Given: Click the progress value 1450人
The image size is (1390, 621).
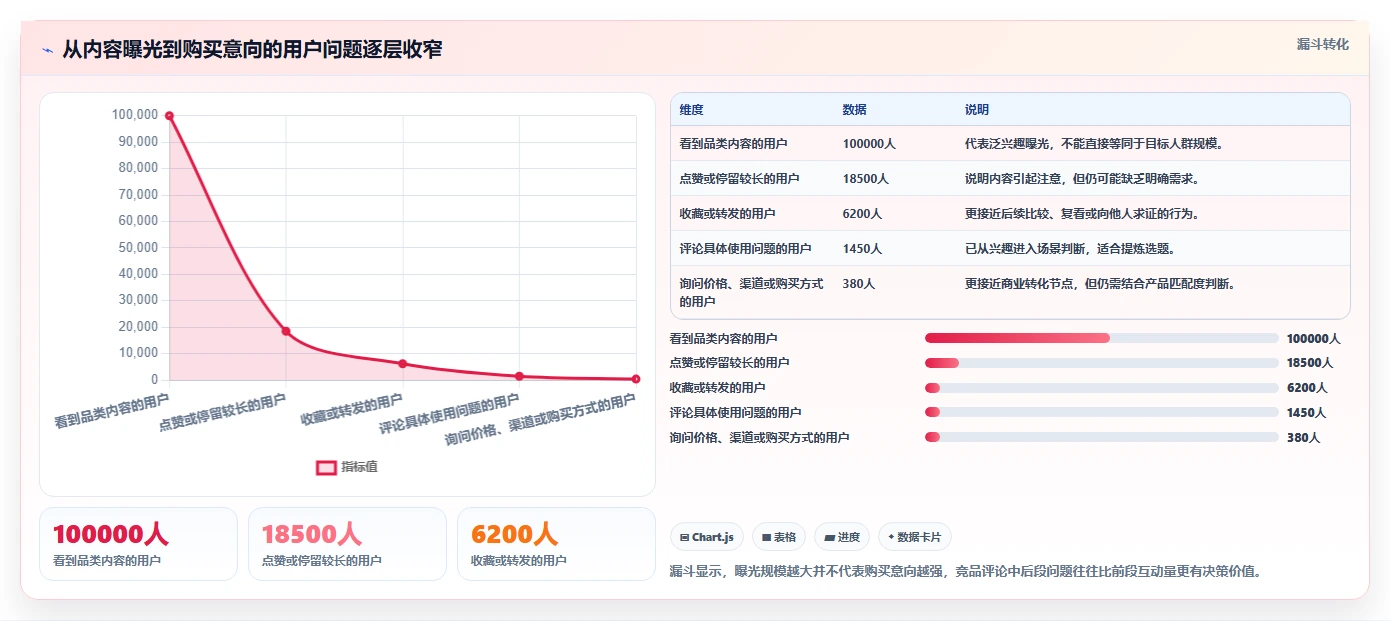Looking at the screenshot, I should pyautogui.click(x=1306, y=413).
